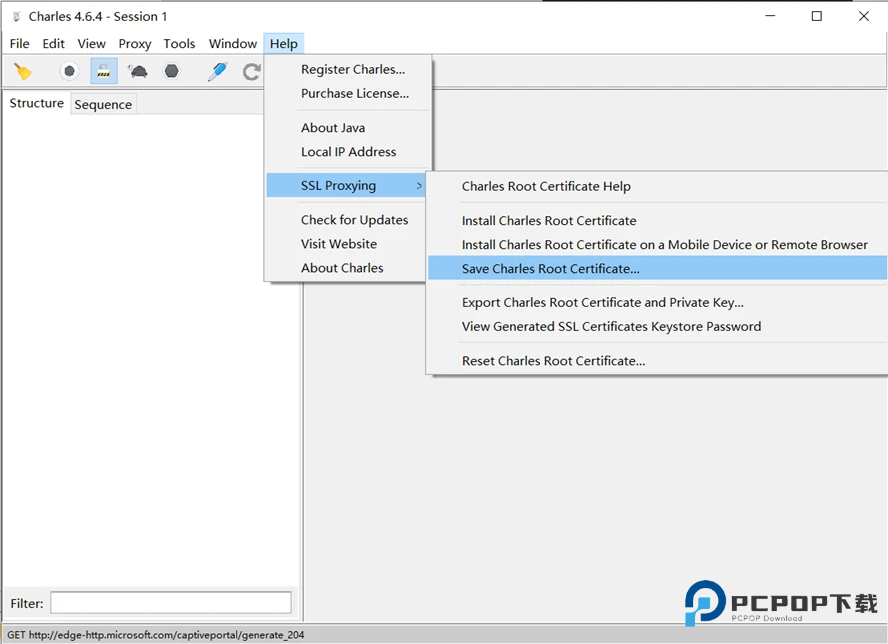Click the round Start Recording button
888x644 pixels.
tap(69, 71)
